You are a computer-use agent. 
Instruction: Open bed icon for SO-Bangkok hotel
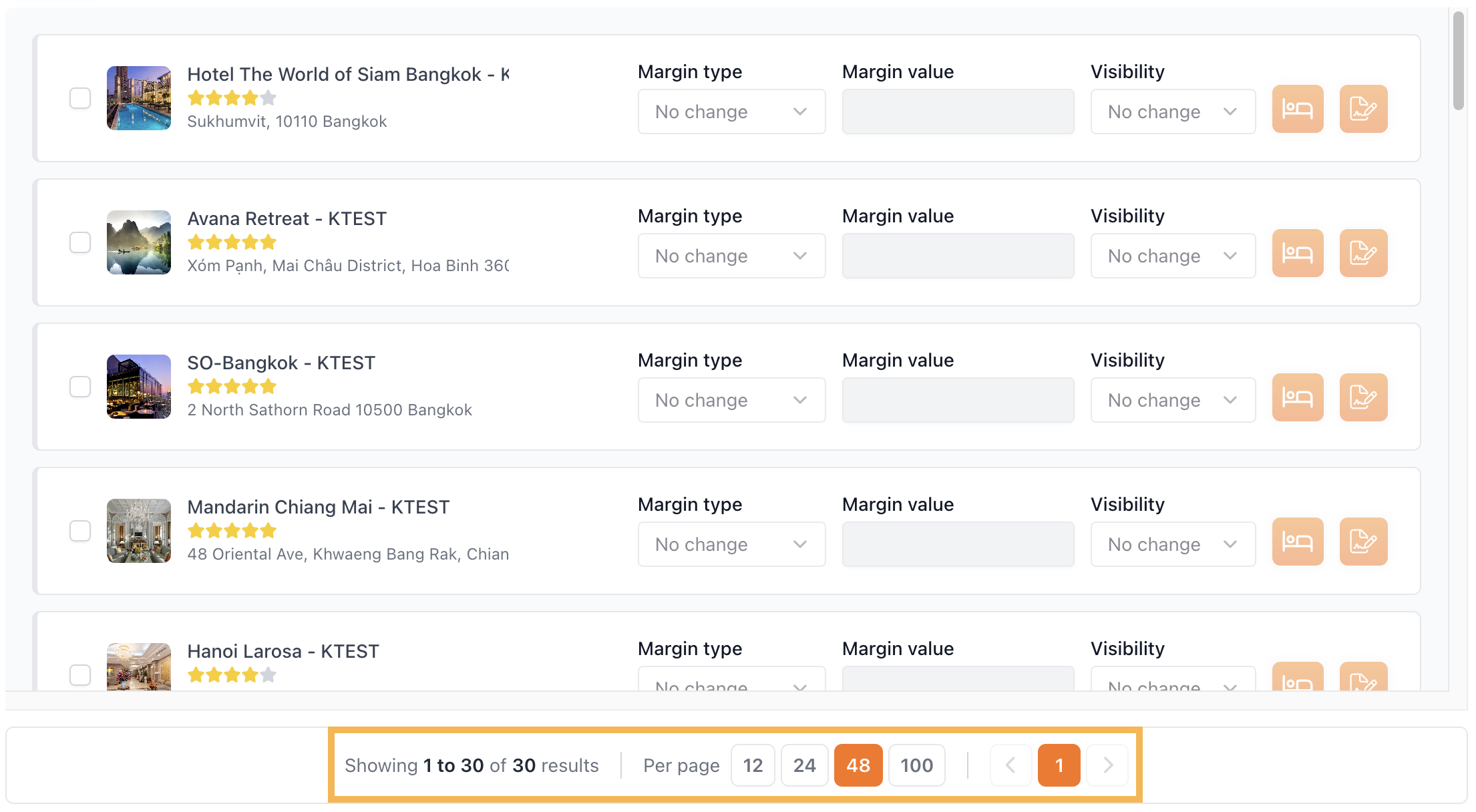click(1297, 397)
